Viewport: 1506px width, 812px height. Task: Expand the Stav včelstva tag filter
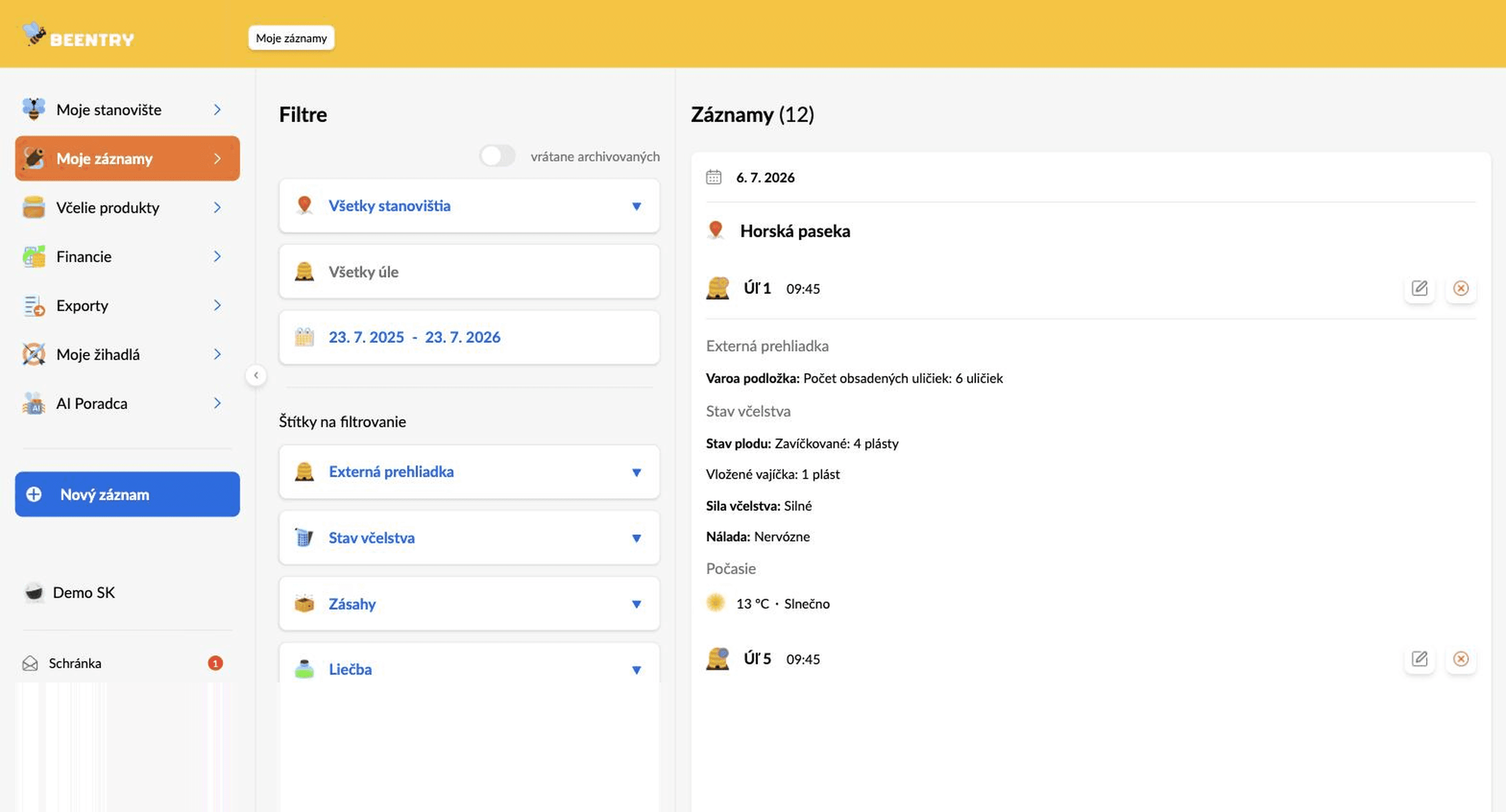click(469, 537)
